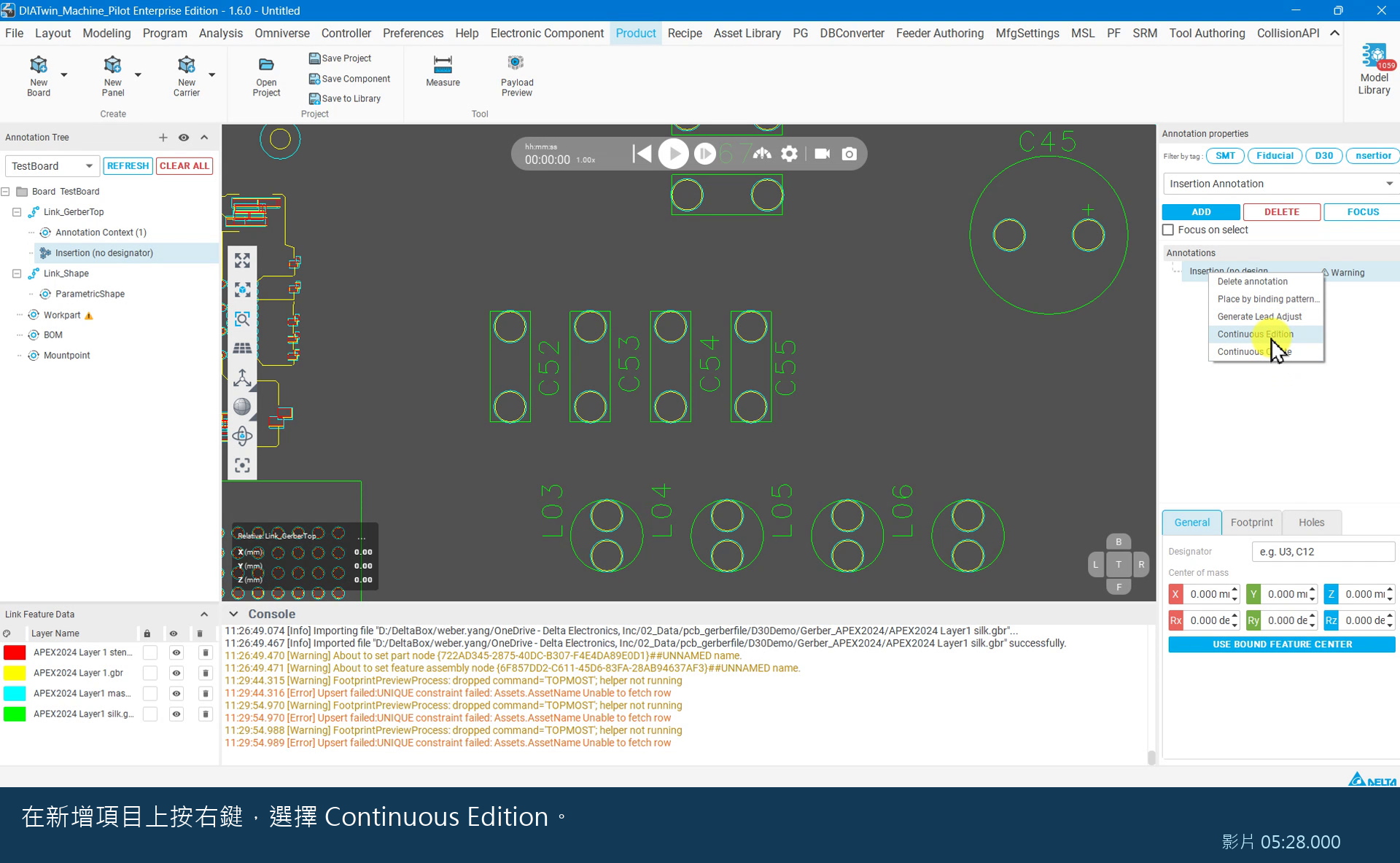This screenshot has width=1400, height=863.
Task: Check lock box for APEX2024 Layer 1 sten
Action: 149,652
